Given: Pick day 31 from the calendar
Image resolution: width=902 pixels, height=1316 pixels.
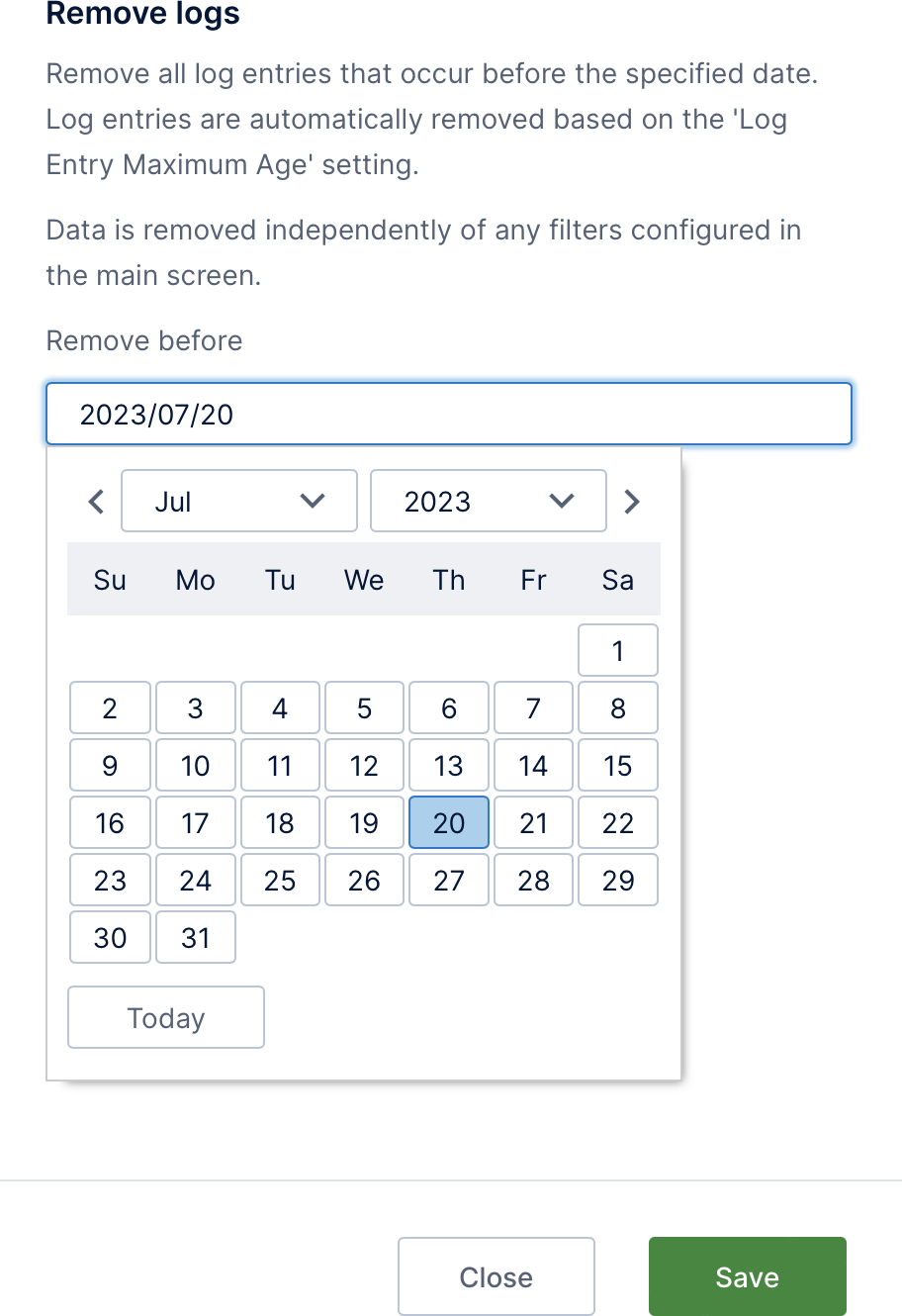Looking at the screenshot, I should (195, 937).
